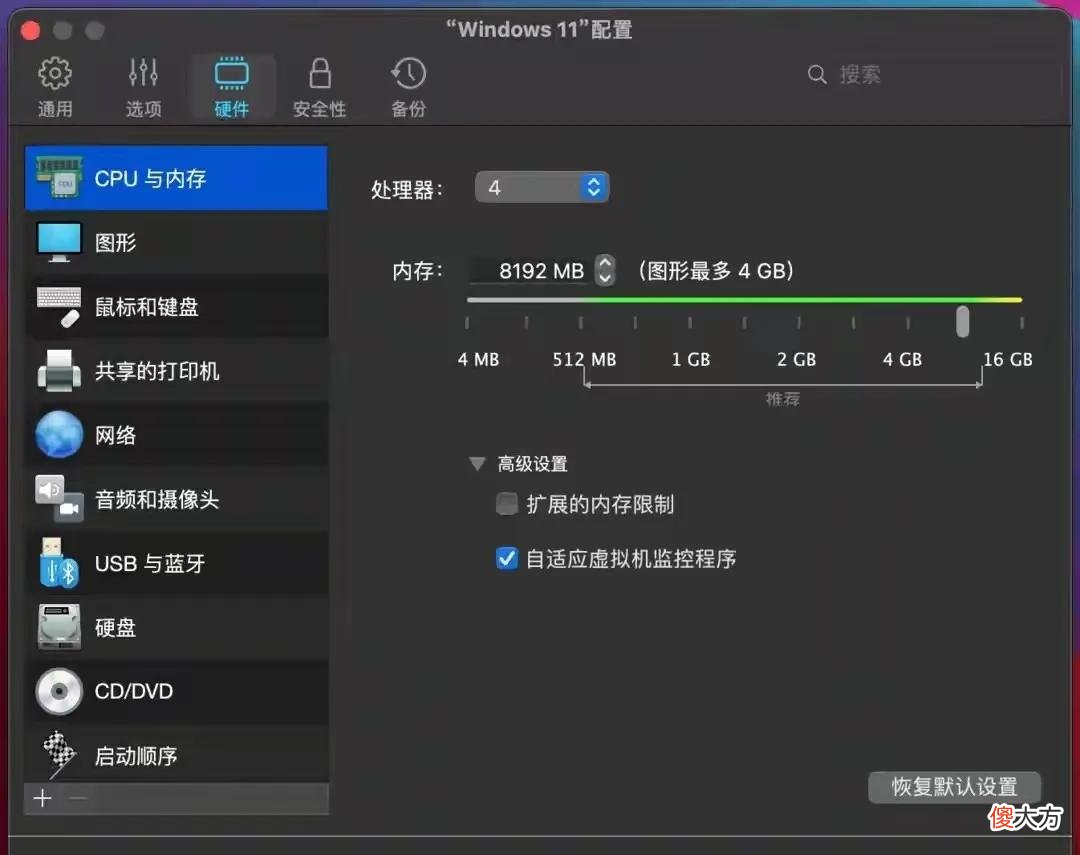Click the 内存 value stepper arrows
1080x855 pixels.
click(605, 269)
